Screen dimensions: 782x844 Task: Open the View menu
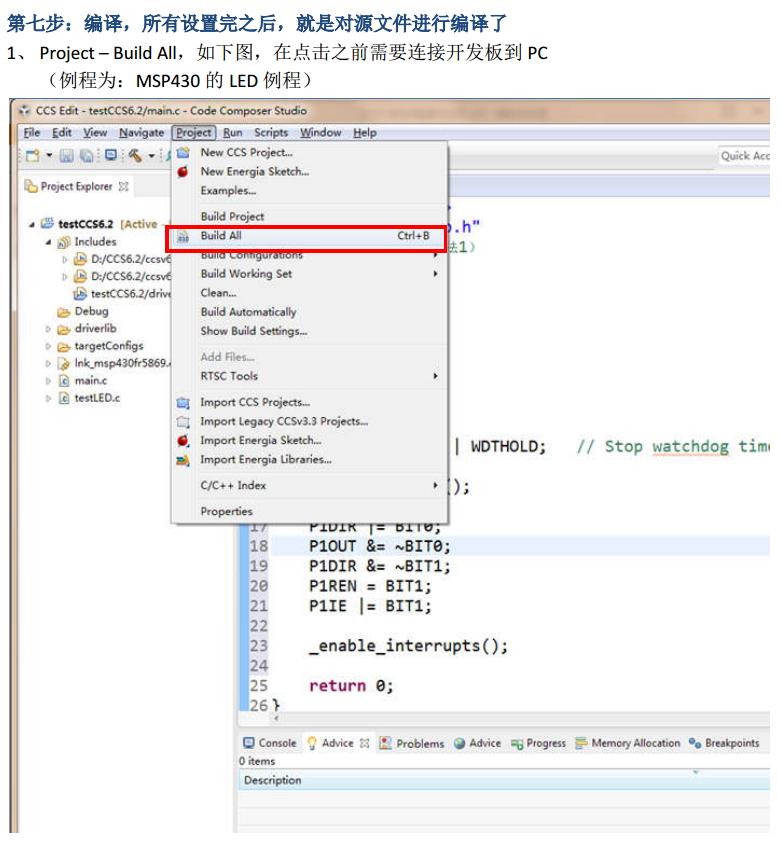click(95, 132)
